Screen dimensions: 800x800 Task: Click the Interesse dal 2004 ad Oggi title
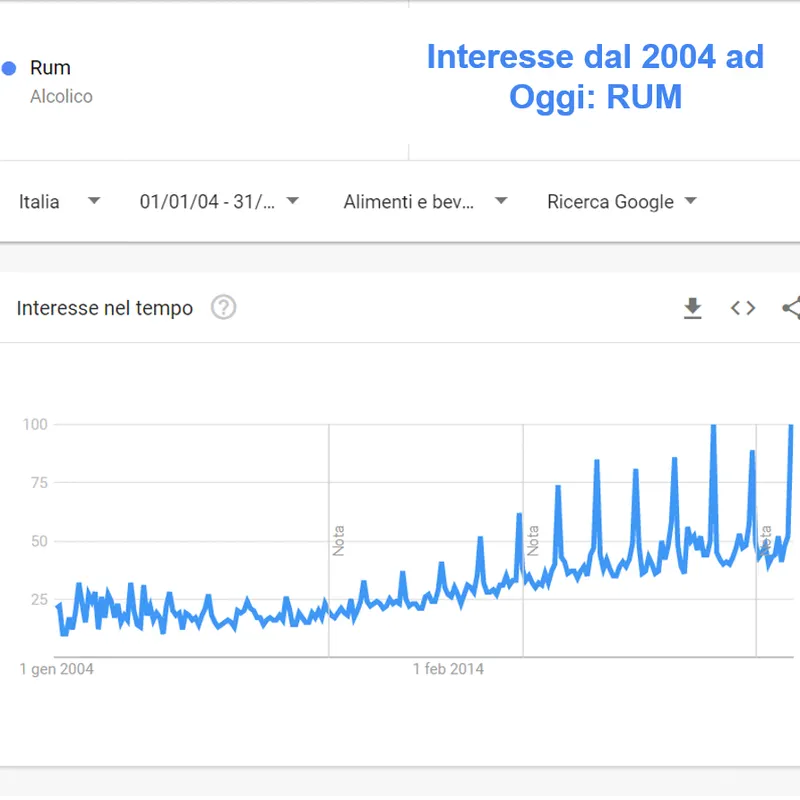click(595, 76)
